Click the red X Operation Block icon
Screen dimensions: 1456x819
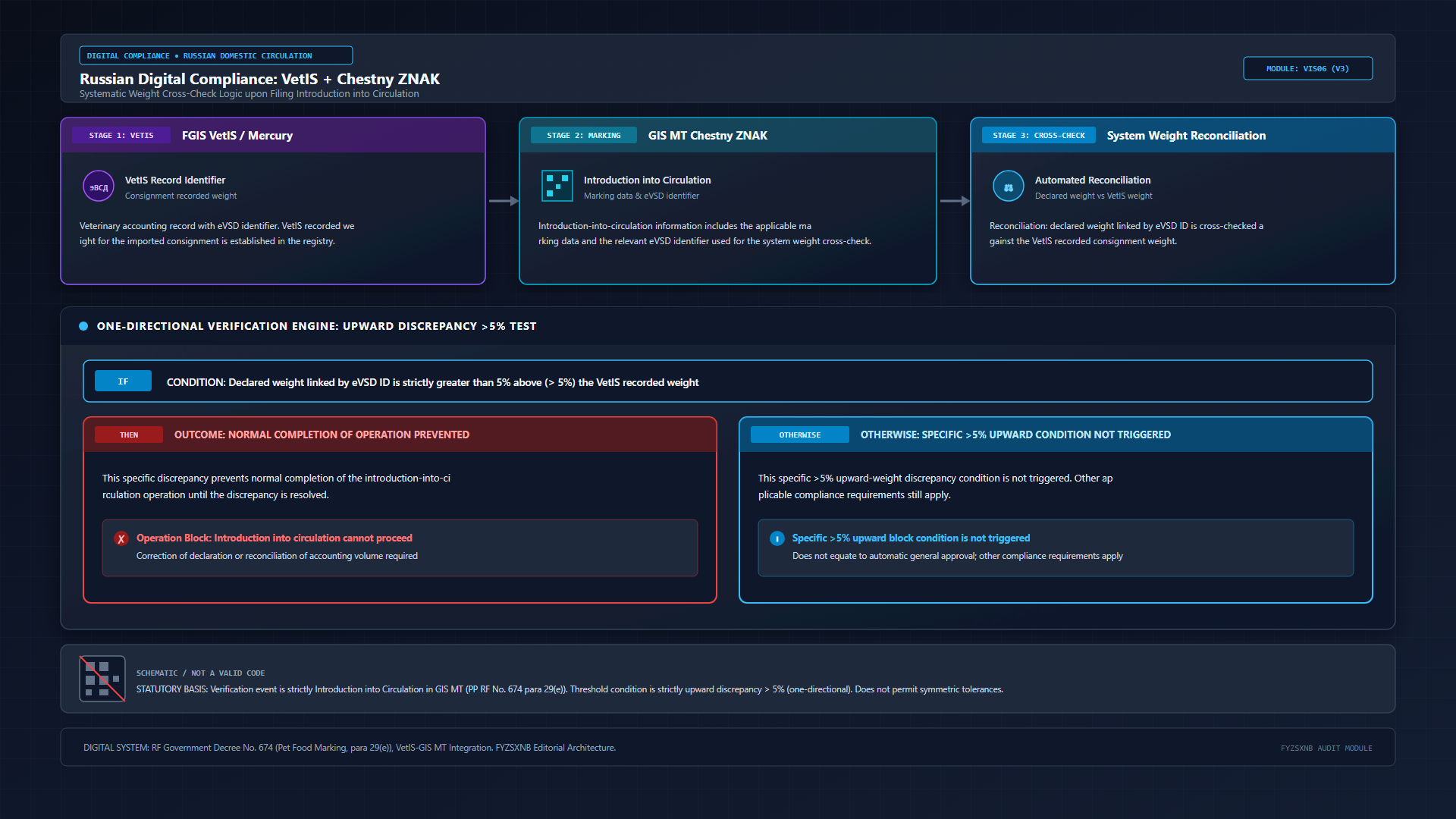click(121, 539)
